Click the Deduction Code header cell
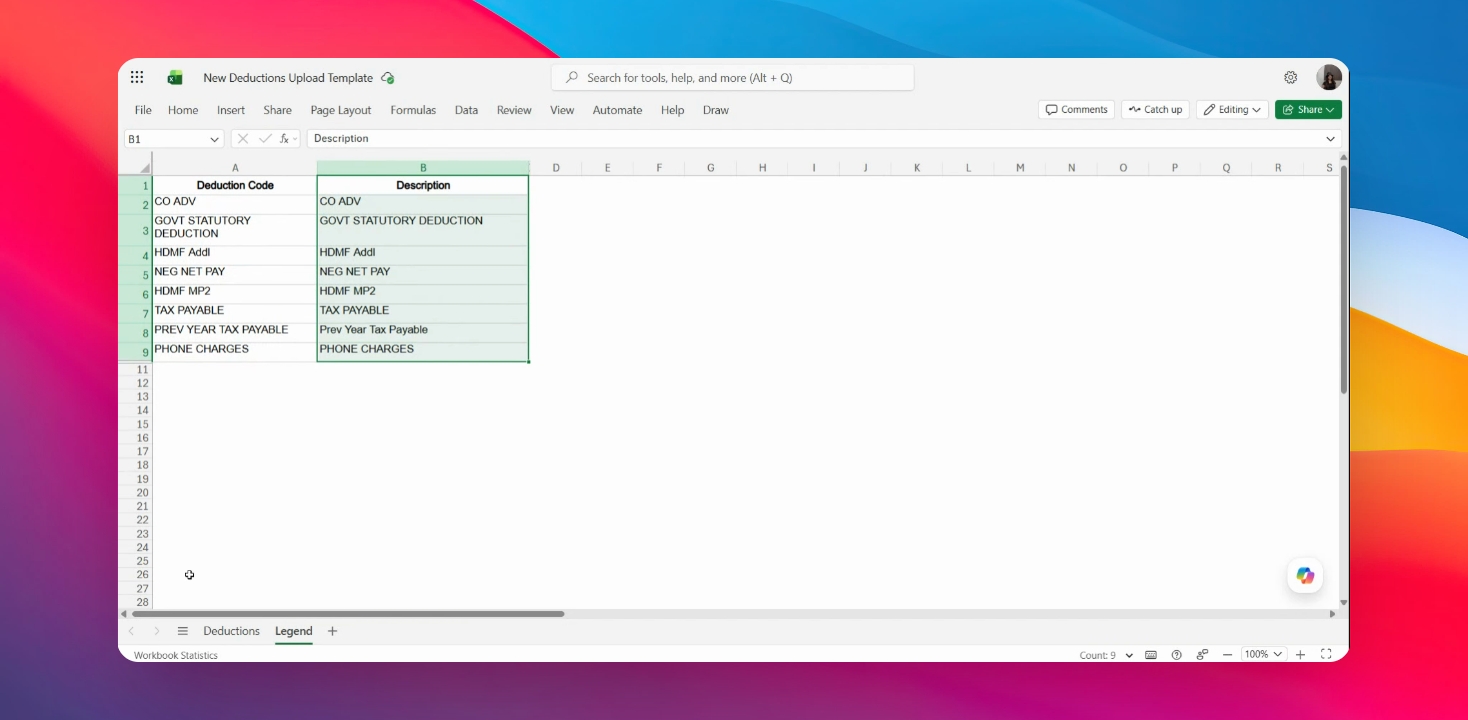The height and width of the screenshot is (720, 1468). click(235, 185)
